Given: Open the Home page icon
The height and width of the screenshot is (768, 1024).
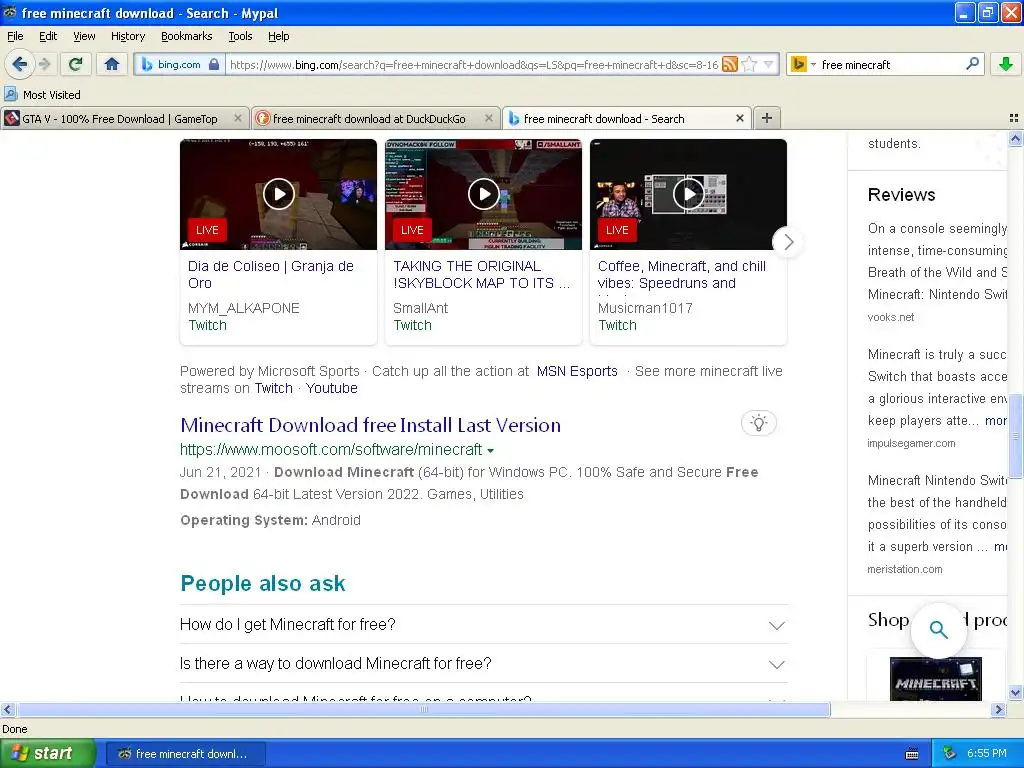Looking at the screenshot, I should tap(112, 64).
